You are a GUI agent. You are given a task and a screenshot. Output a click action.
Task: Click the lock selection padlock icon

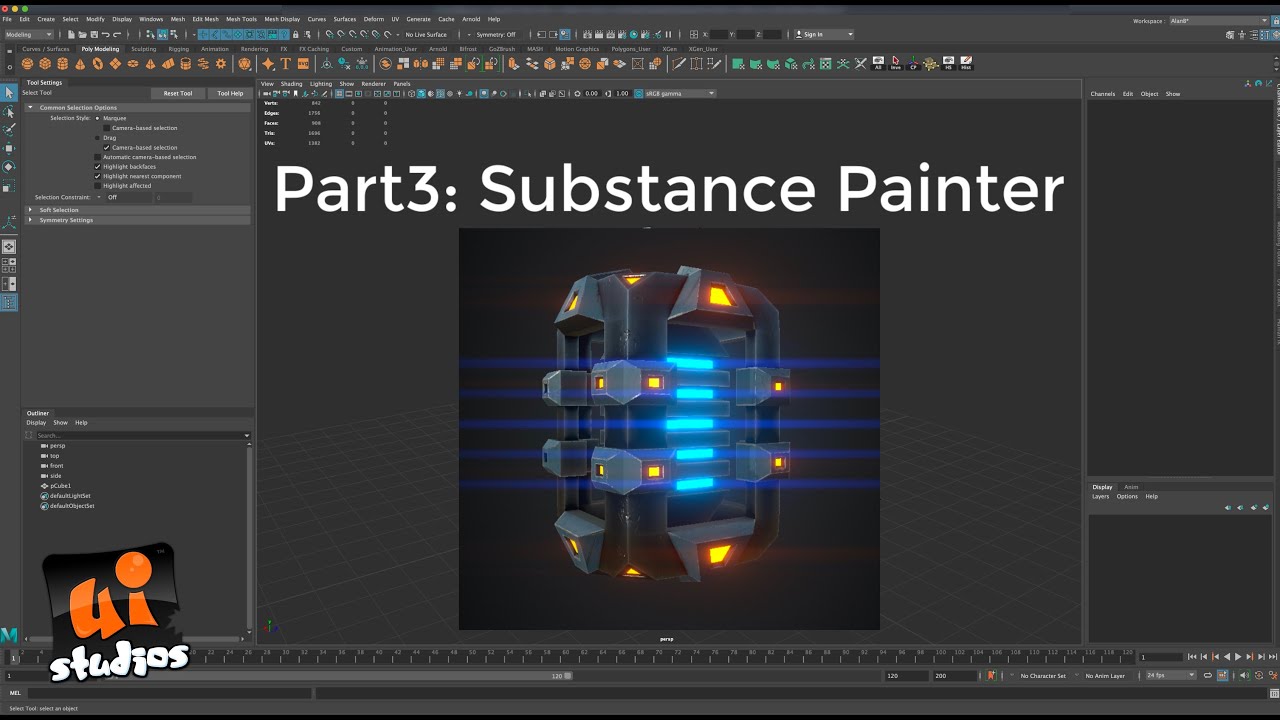click(295, 35)
